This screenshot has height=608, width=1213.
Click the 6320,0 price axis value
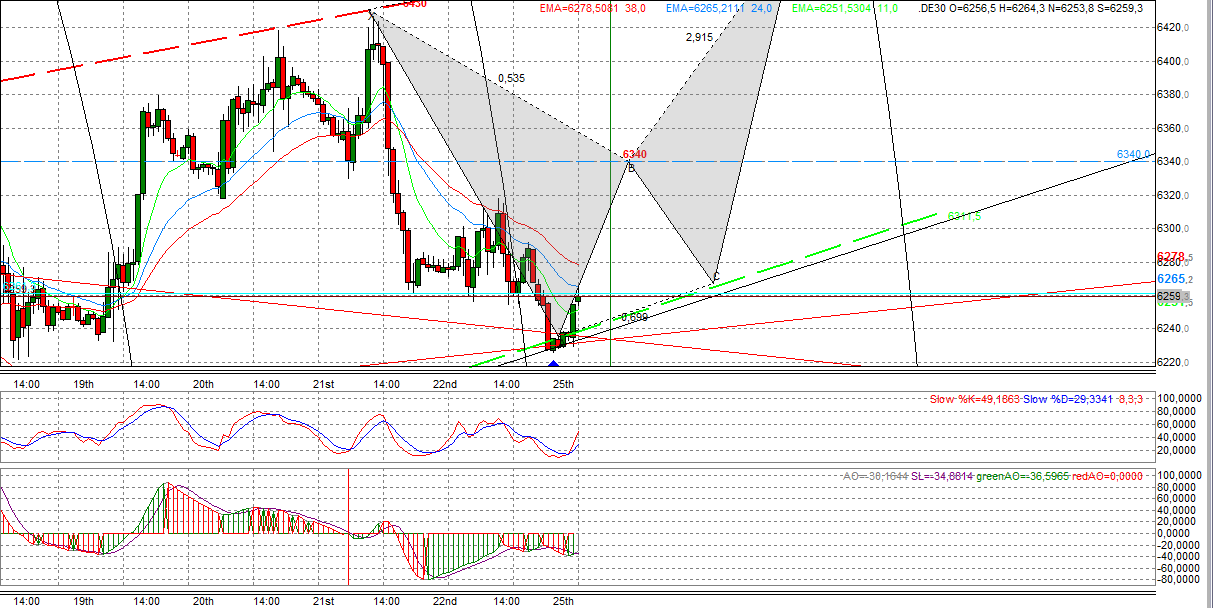pos(1172,194)
